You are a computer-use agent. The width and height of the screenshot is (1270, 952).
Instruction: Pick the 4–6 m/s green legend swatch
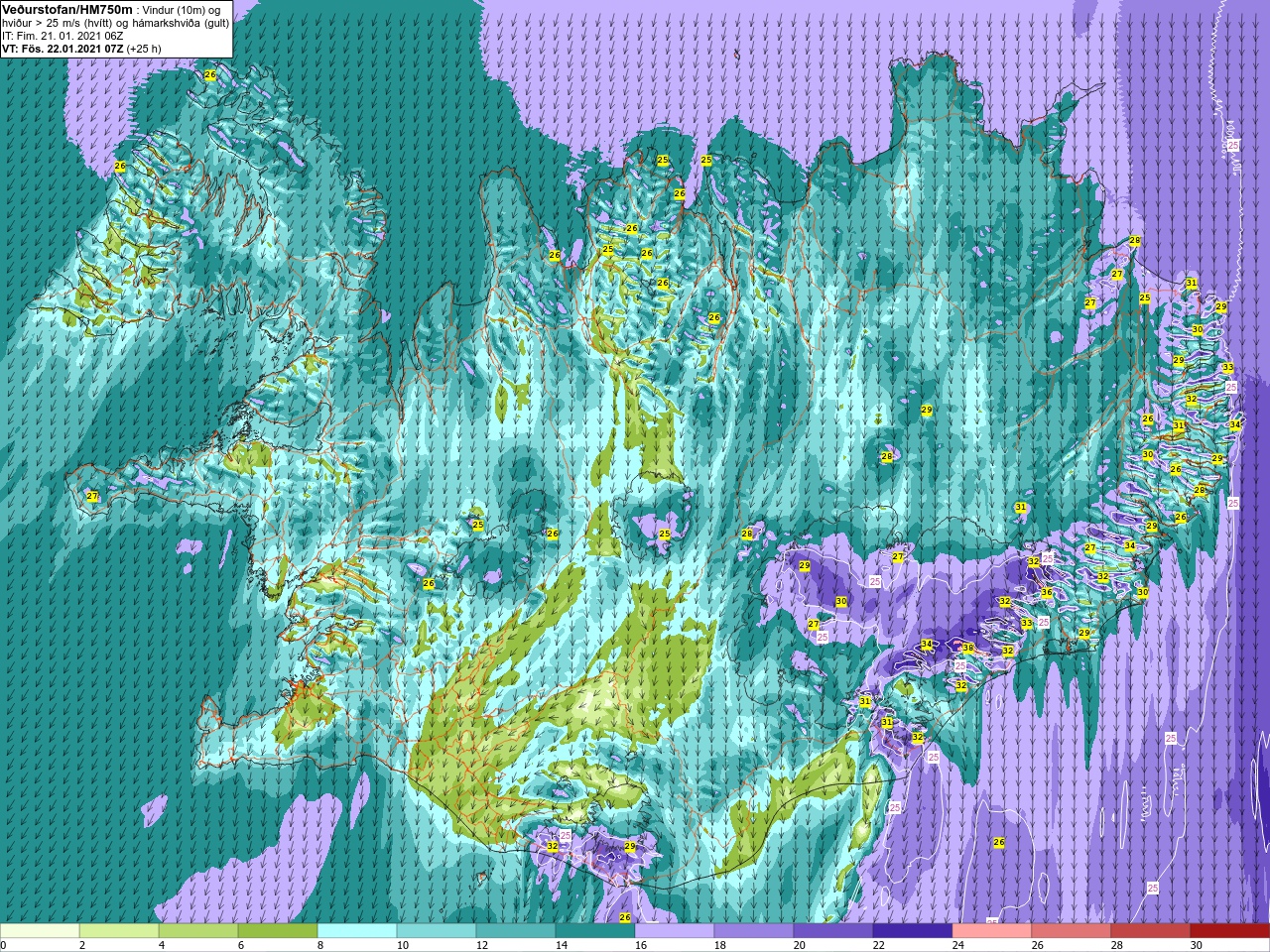[198, 932]
